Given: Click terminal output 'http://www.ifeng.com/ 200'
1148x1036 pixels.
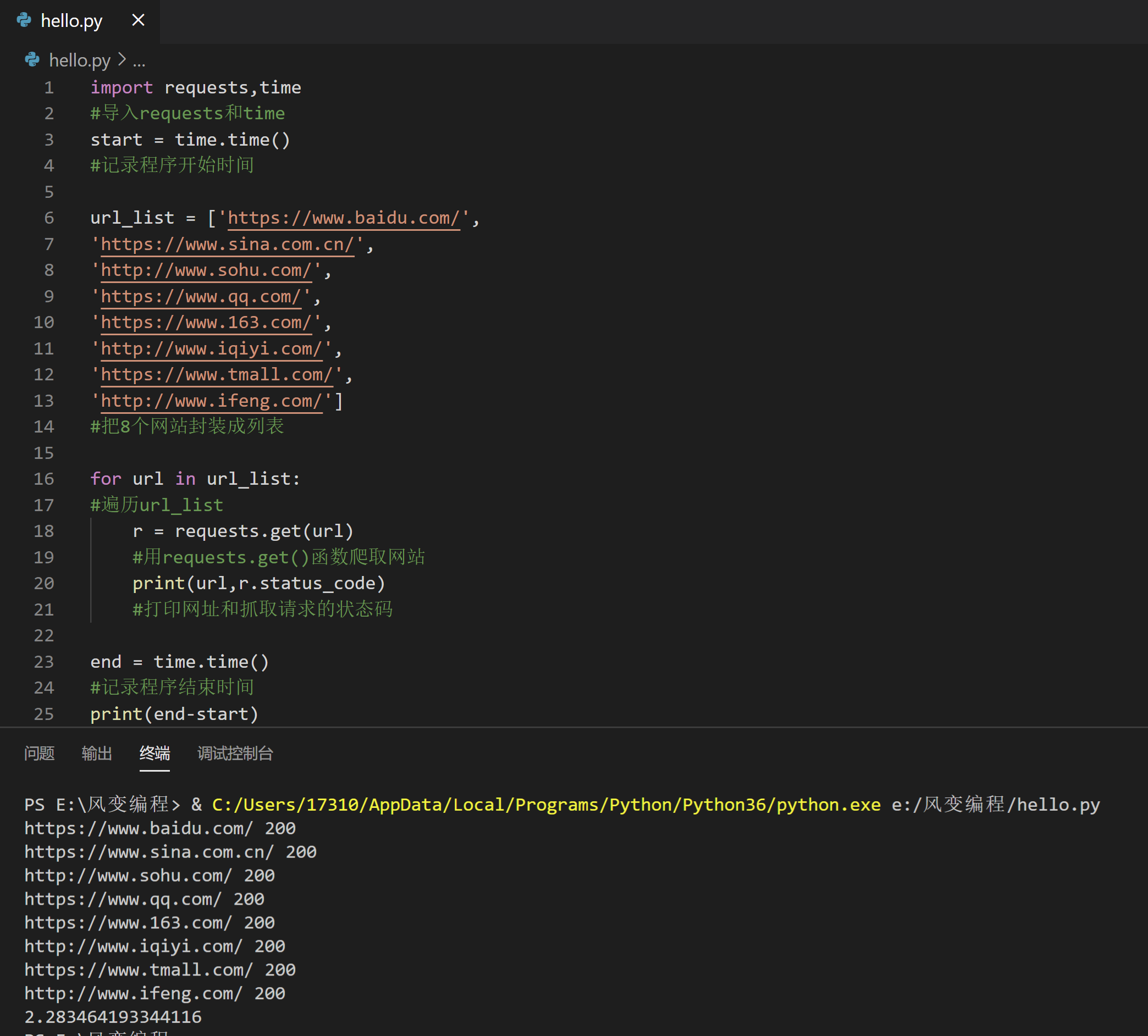Looking at the screenshot, I should point(155,993).
